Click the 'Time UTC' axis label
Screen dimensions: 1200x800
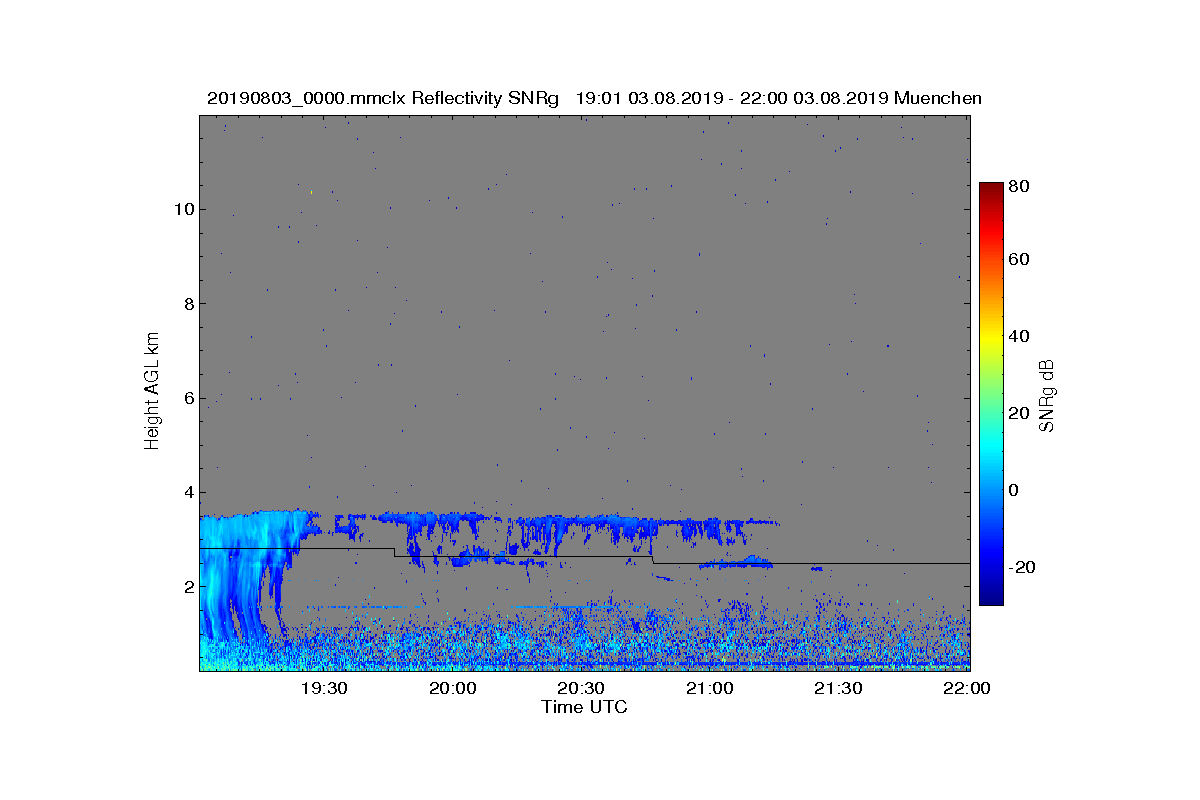tap(584, 707)
